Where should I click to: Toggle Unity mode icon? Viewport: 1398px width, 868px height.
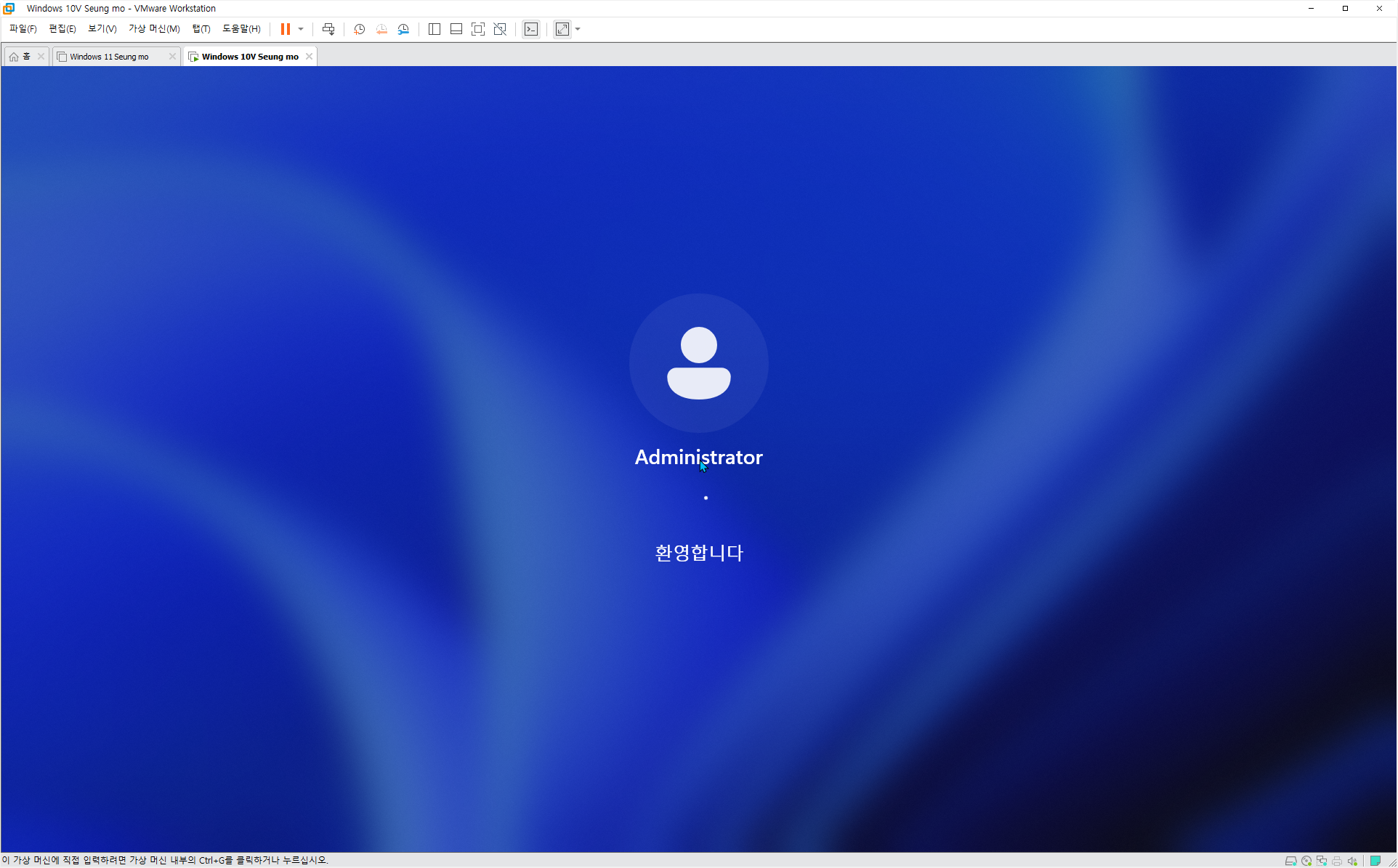500,29
